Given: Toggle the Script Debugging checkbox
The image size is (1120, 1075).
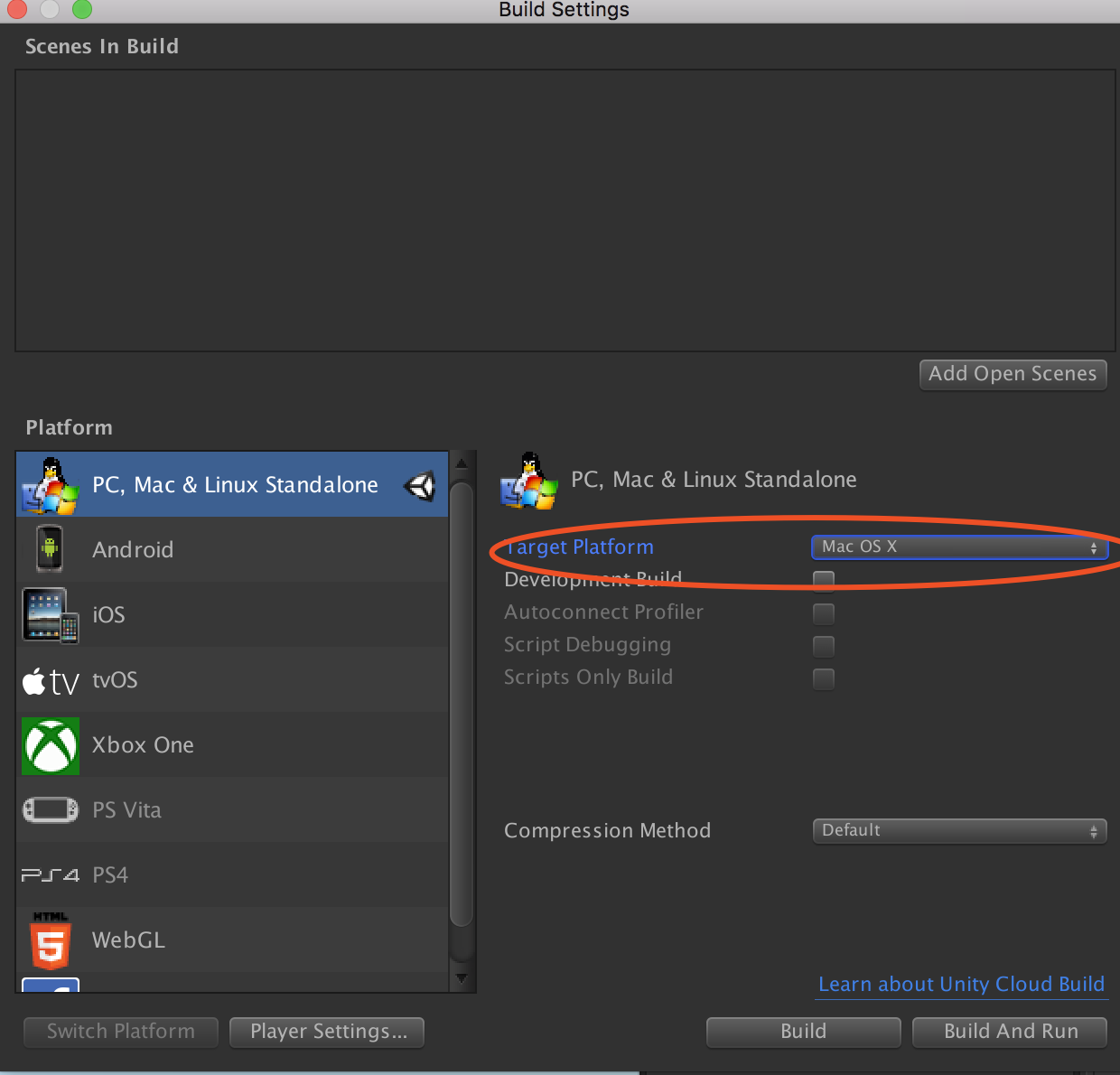Looking at the screenshot, I should point(824,646).
